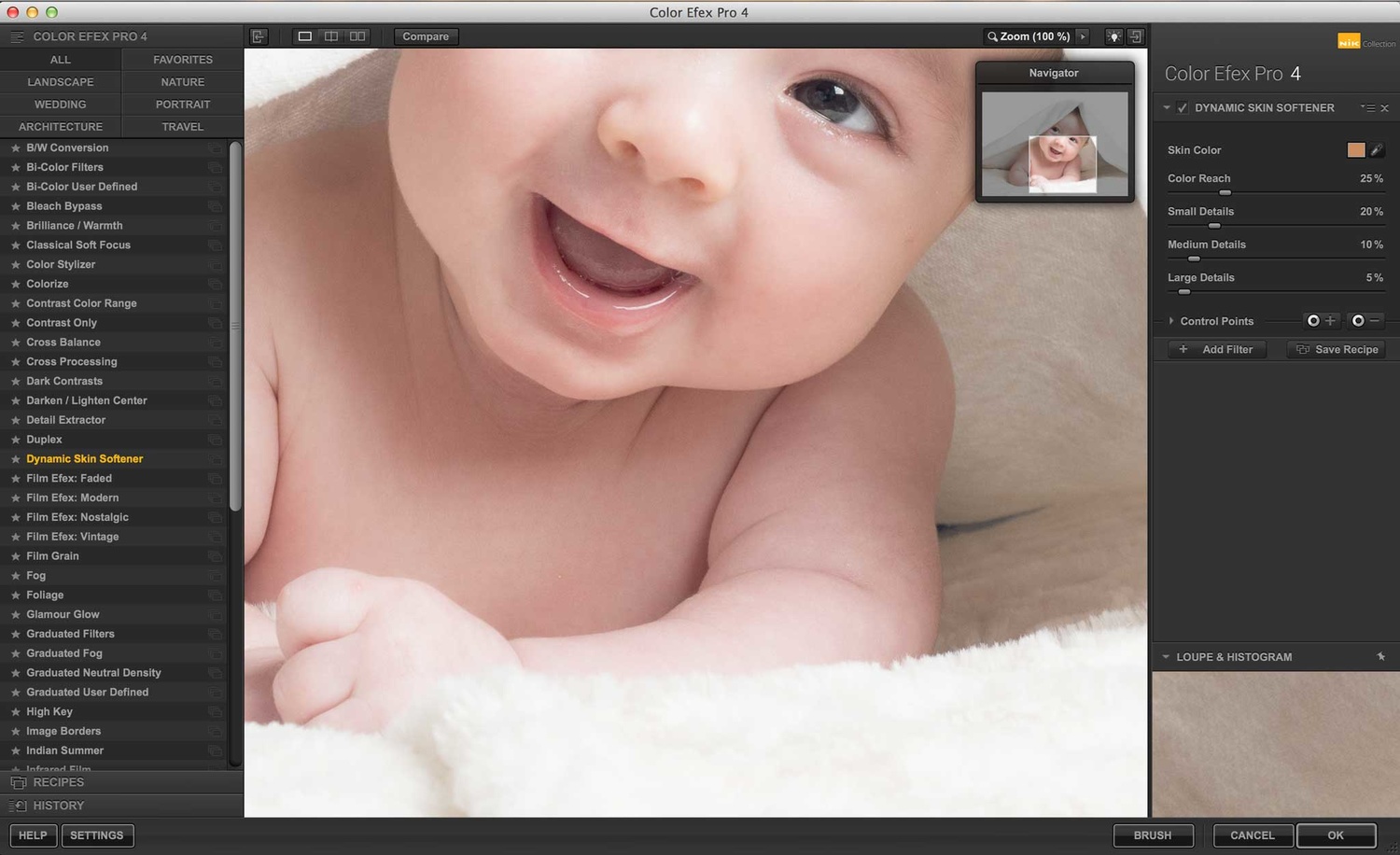Switch to side-by-side preview mode
The height and width of the screenshot is (855, 1400).
pos(357,36)
